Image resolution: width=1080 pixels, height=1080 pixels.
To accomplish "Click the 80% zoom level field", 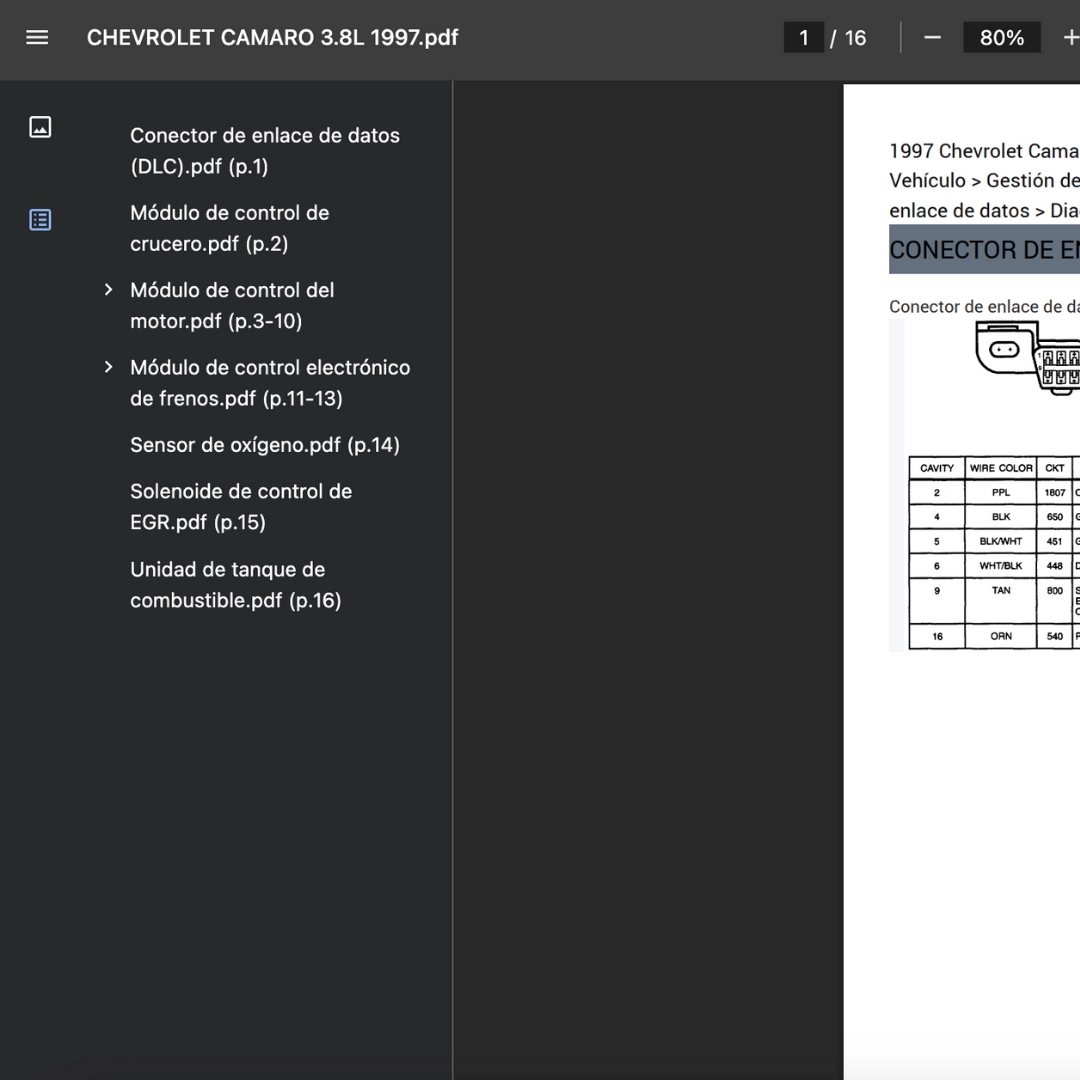I will (1001, 38).
